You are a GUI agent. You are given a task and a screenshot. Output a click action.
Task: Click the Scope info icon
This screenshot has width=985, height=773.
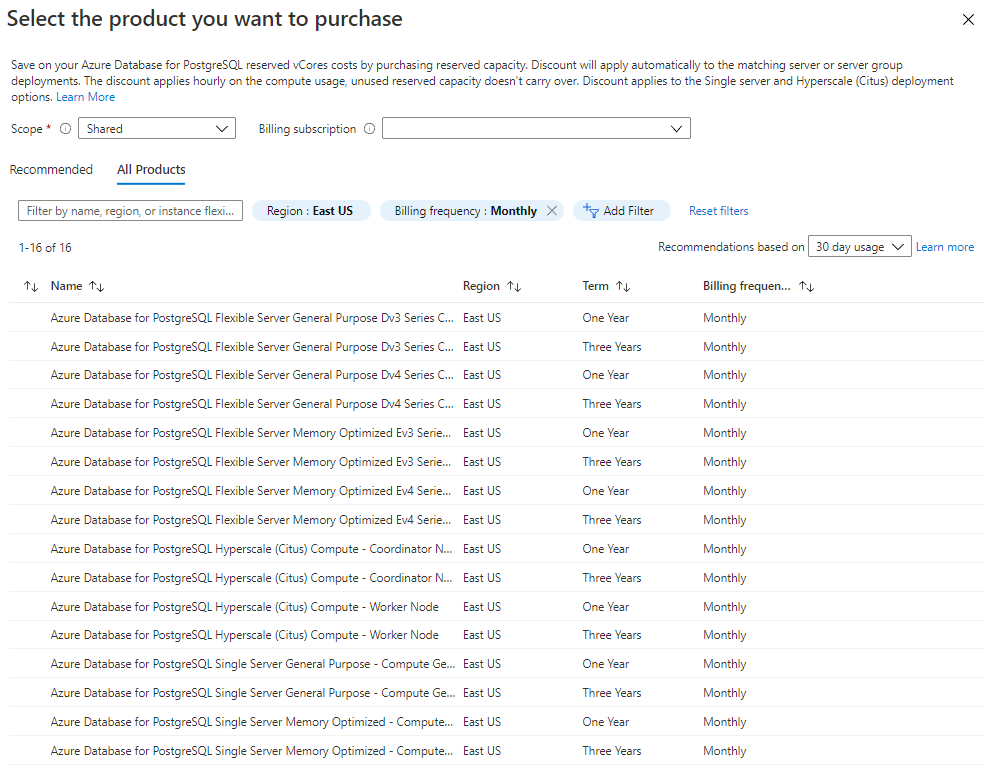[66, 129]
